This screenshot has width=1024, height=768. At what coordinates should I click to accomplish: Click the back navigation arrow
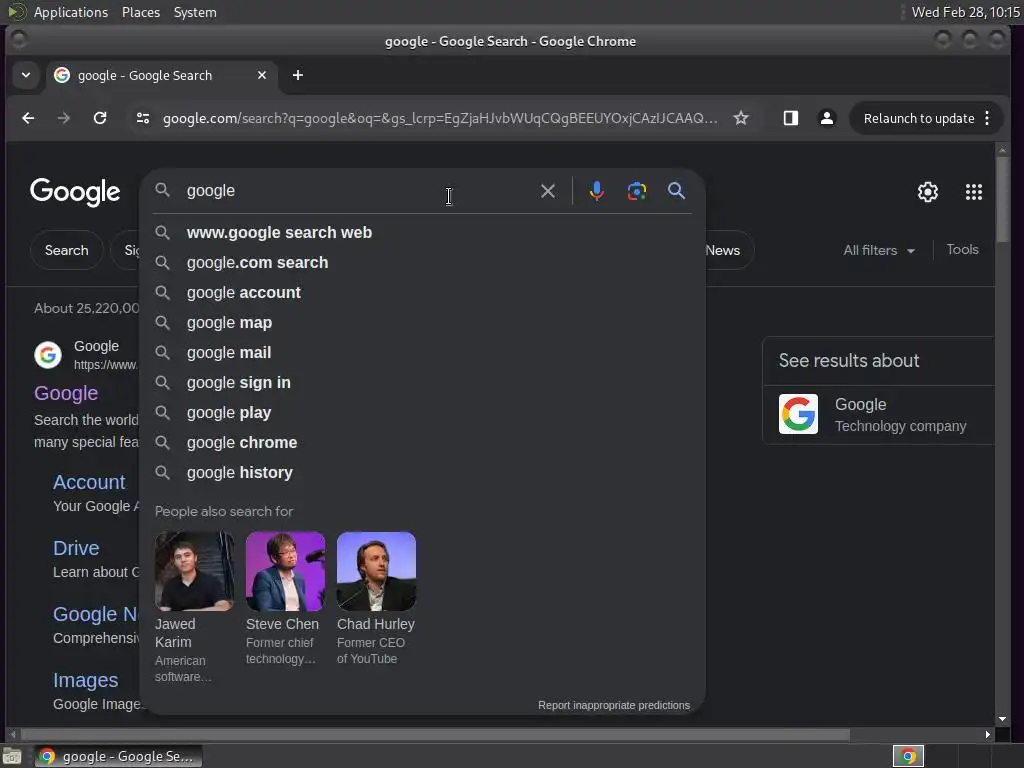pos(28,118)
